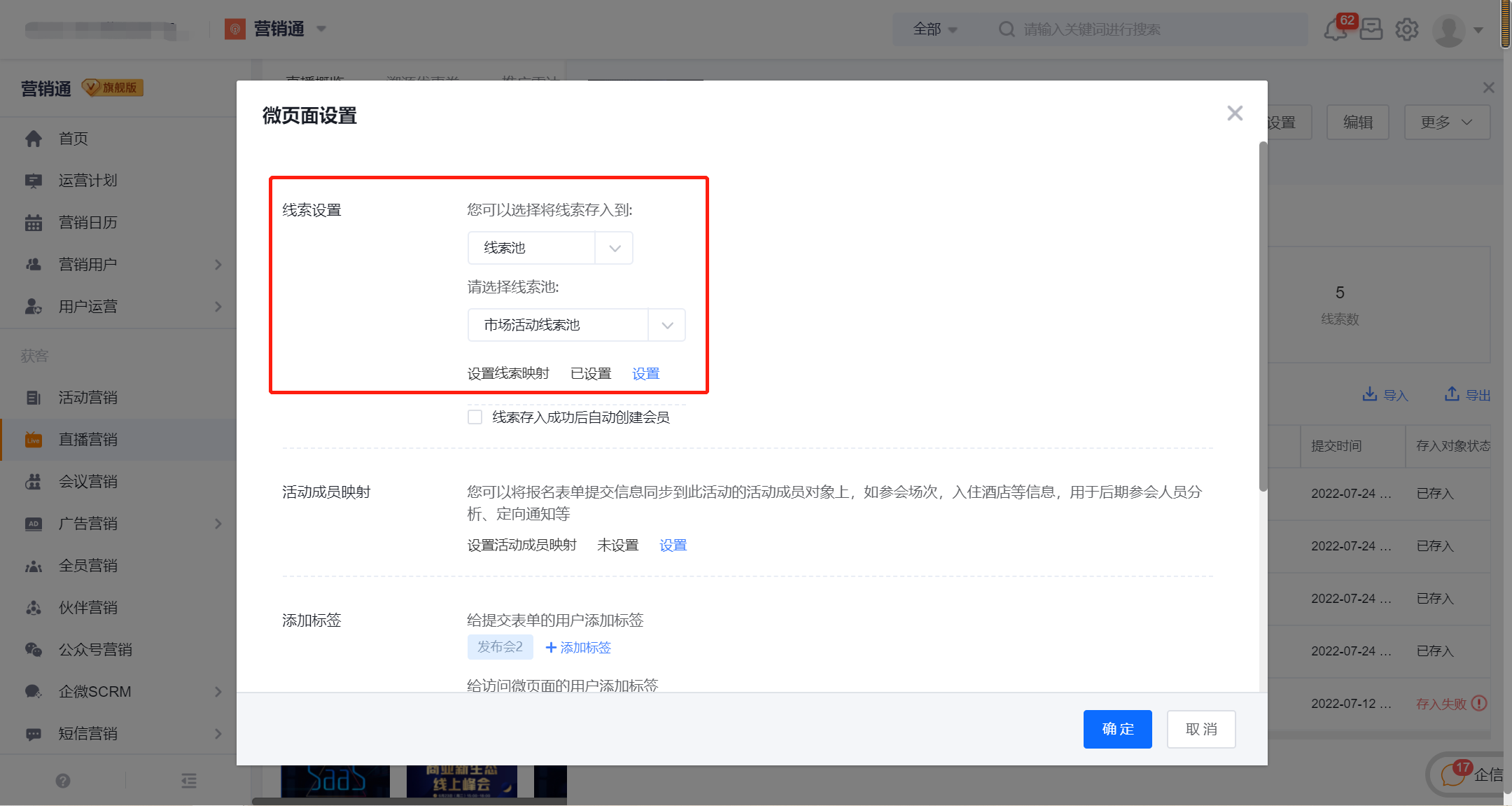Open the 全部 search scope dropdown
This screenshot has width=1512, height=806.
click(x=935, y=29)
